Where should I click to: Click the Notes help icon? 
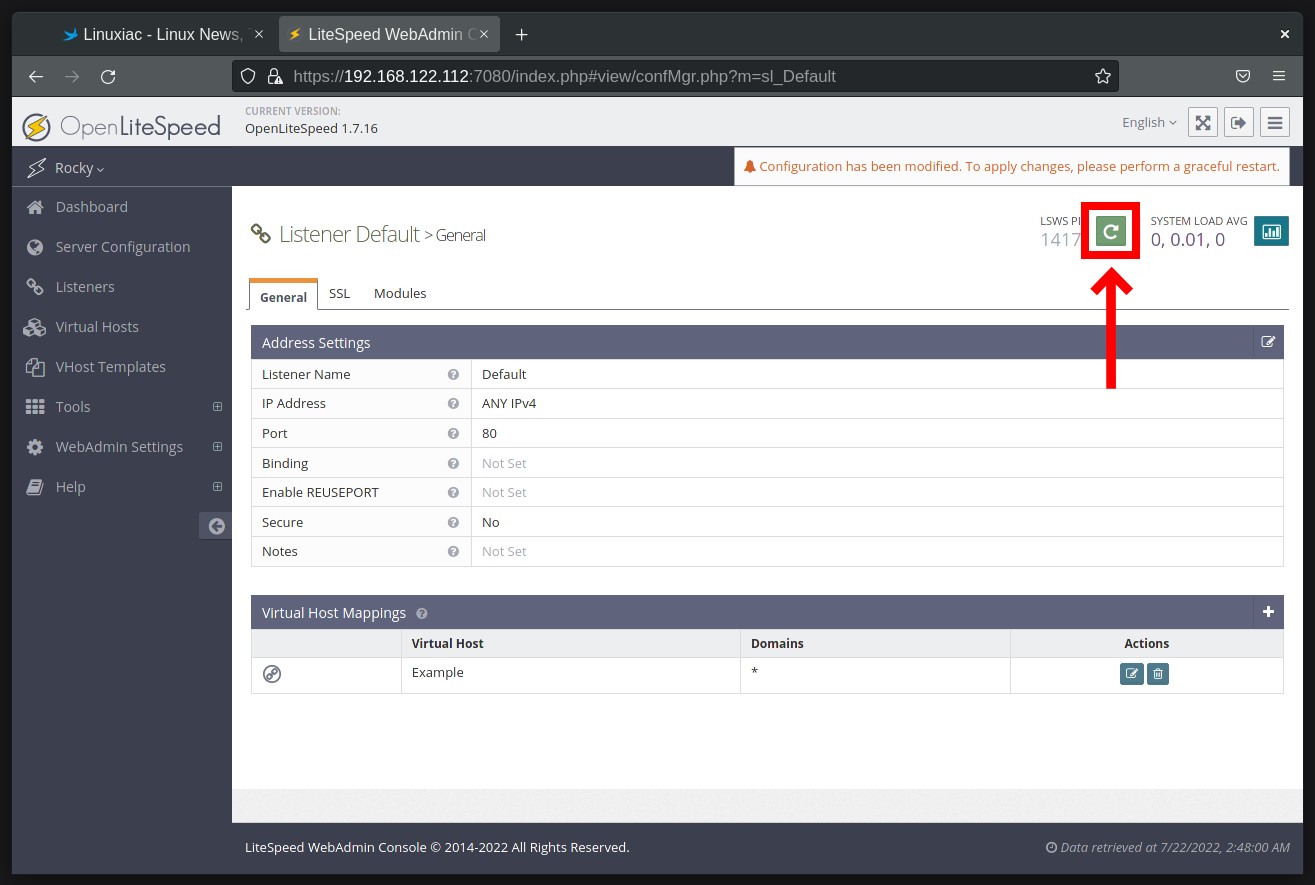(x=453, y=551)
